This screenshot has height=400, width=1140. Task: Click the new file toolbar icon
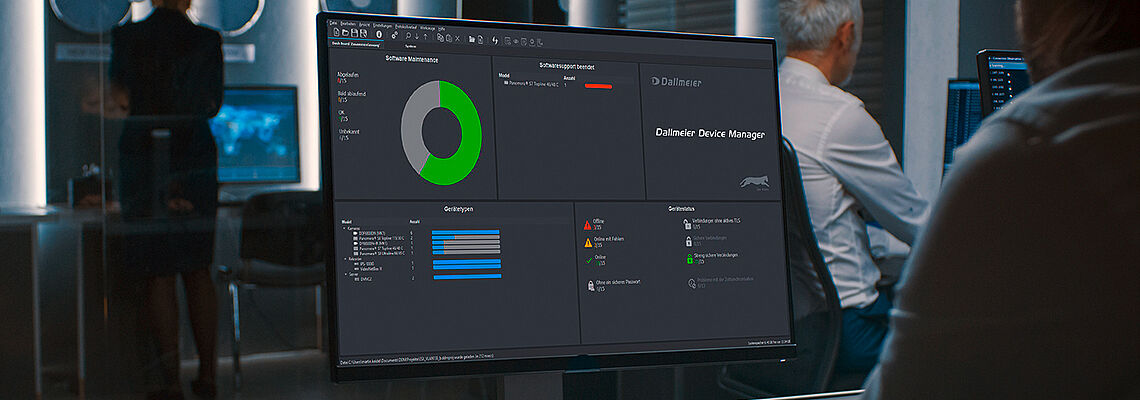click(337, 33)
